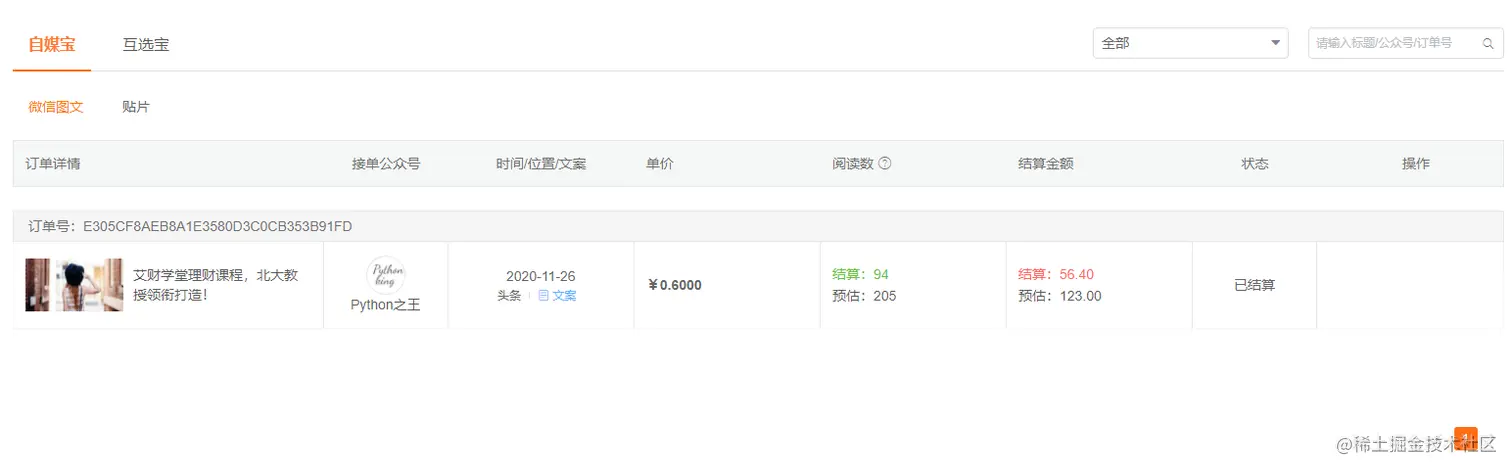
Task: Click the Python之王 account name
Action: point(386,305)
